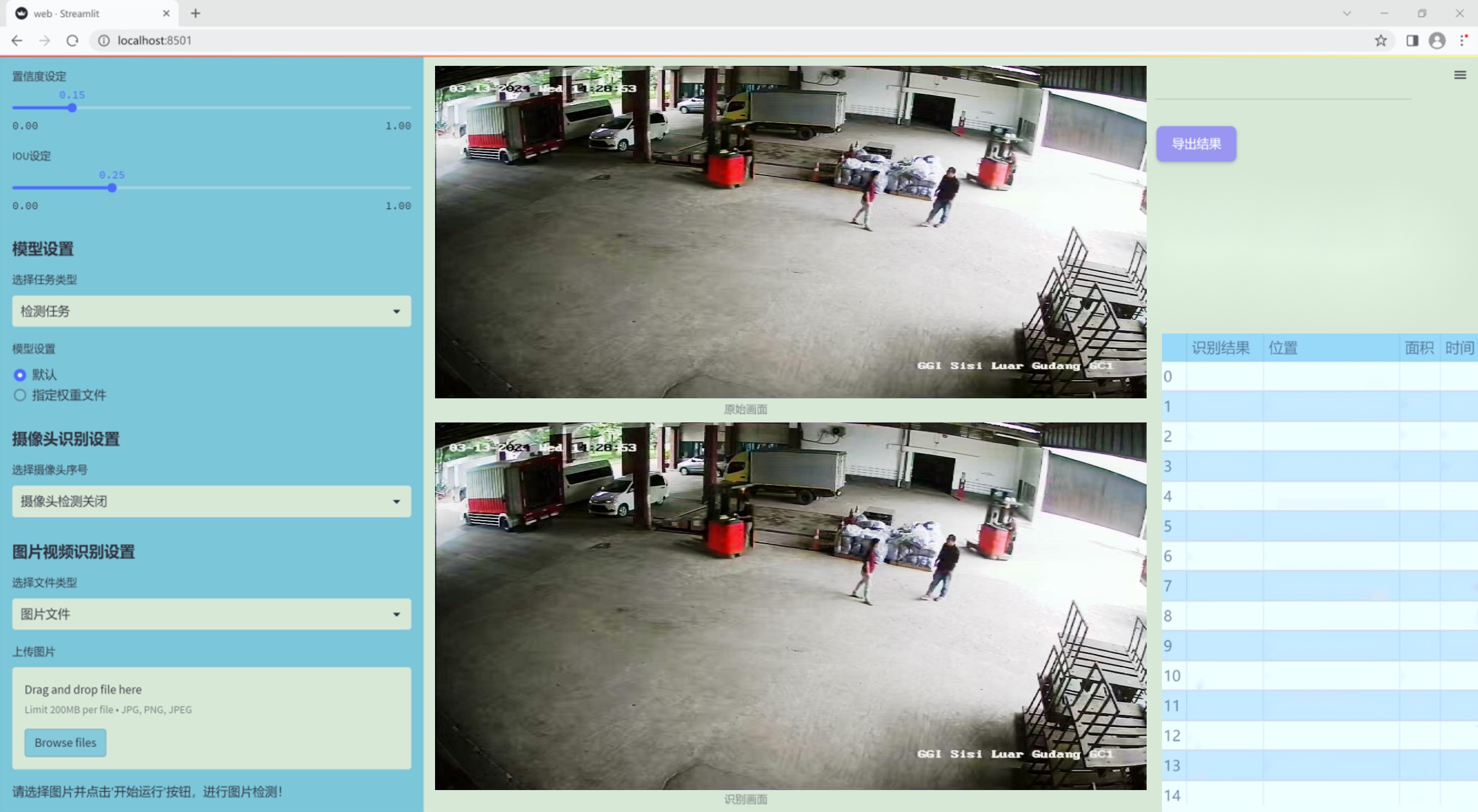Image resolution: width=1478 pixels, height=812 pixels.
Task: Click the browser forward arrow
Action: point(45,41)
